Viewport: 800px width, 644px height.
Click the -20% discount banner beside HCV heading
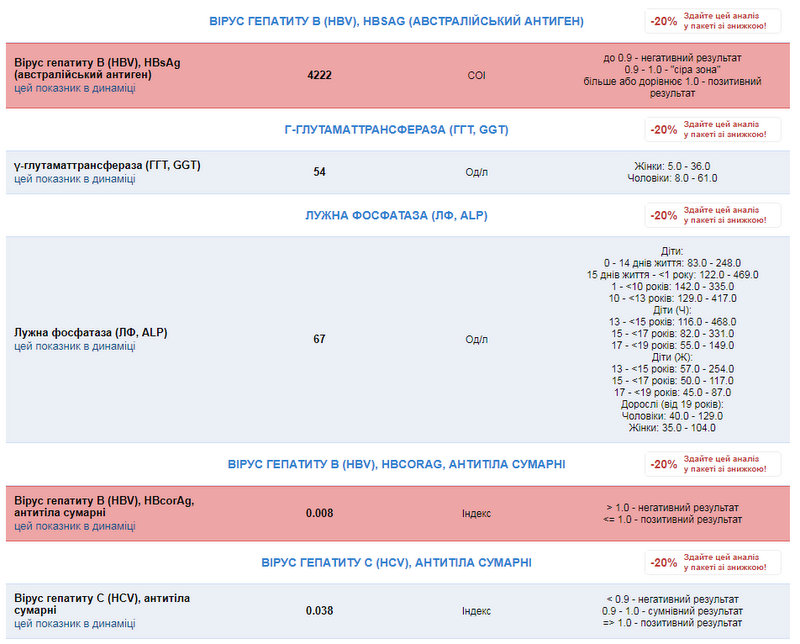click(713, 563)
